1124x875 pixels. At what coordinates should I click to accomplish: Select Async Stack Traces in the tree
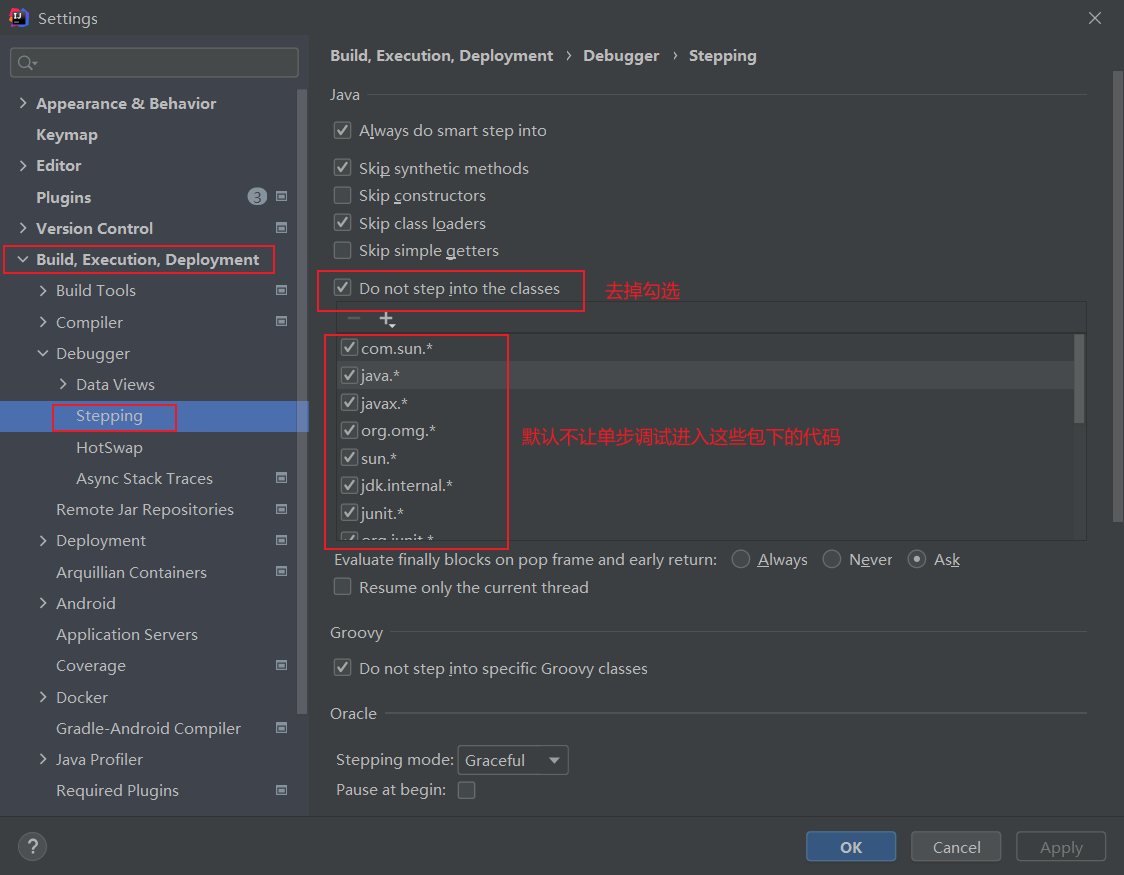tap(144, 479)
